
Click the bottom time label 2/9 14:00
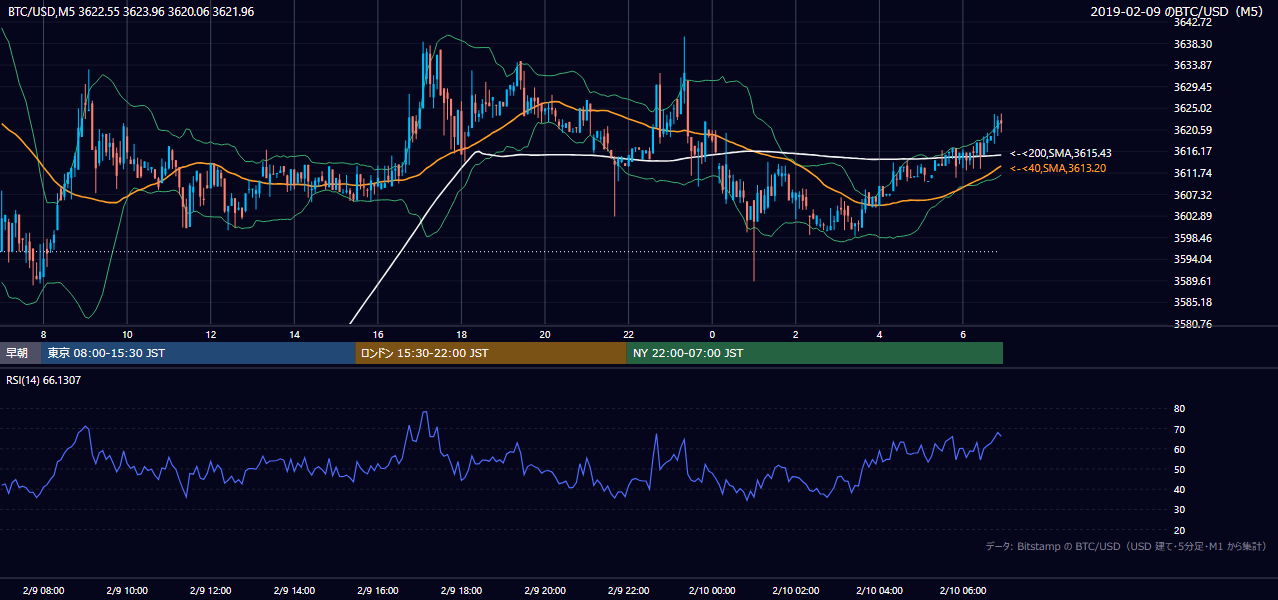294,590
